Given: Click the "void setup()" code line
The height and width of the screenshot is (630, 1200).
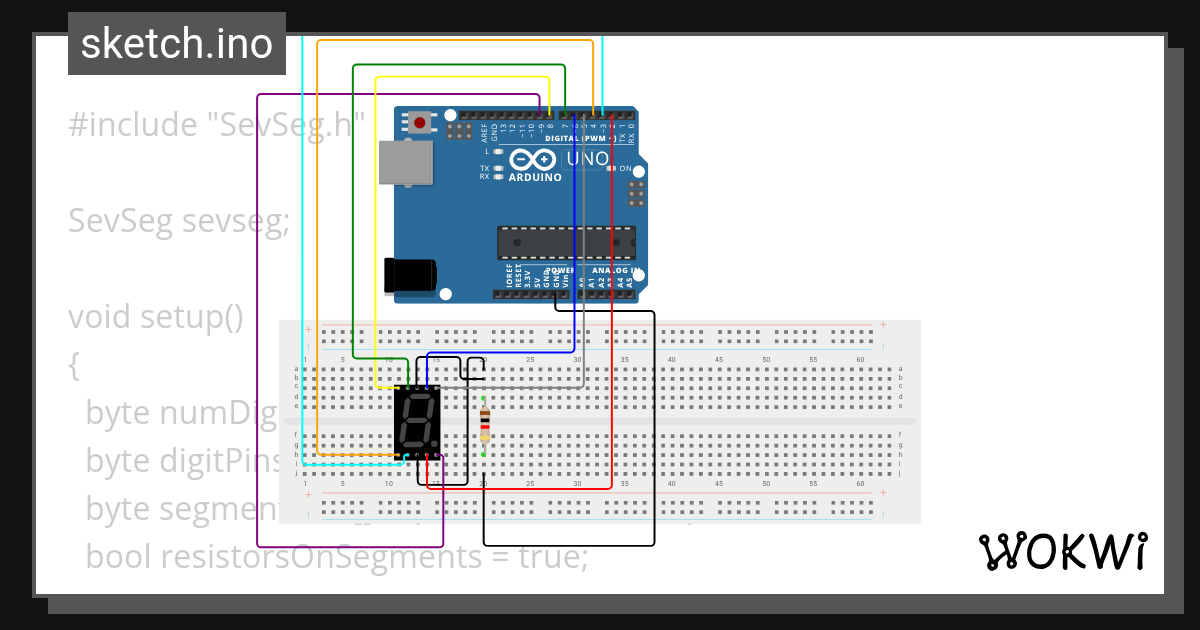Looking at the screenshot, I should pyautogui.click(x=155, y=317).
